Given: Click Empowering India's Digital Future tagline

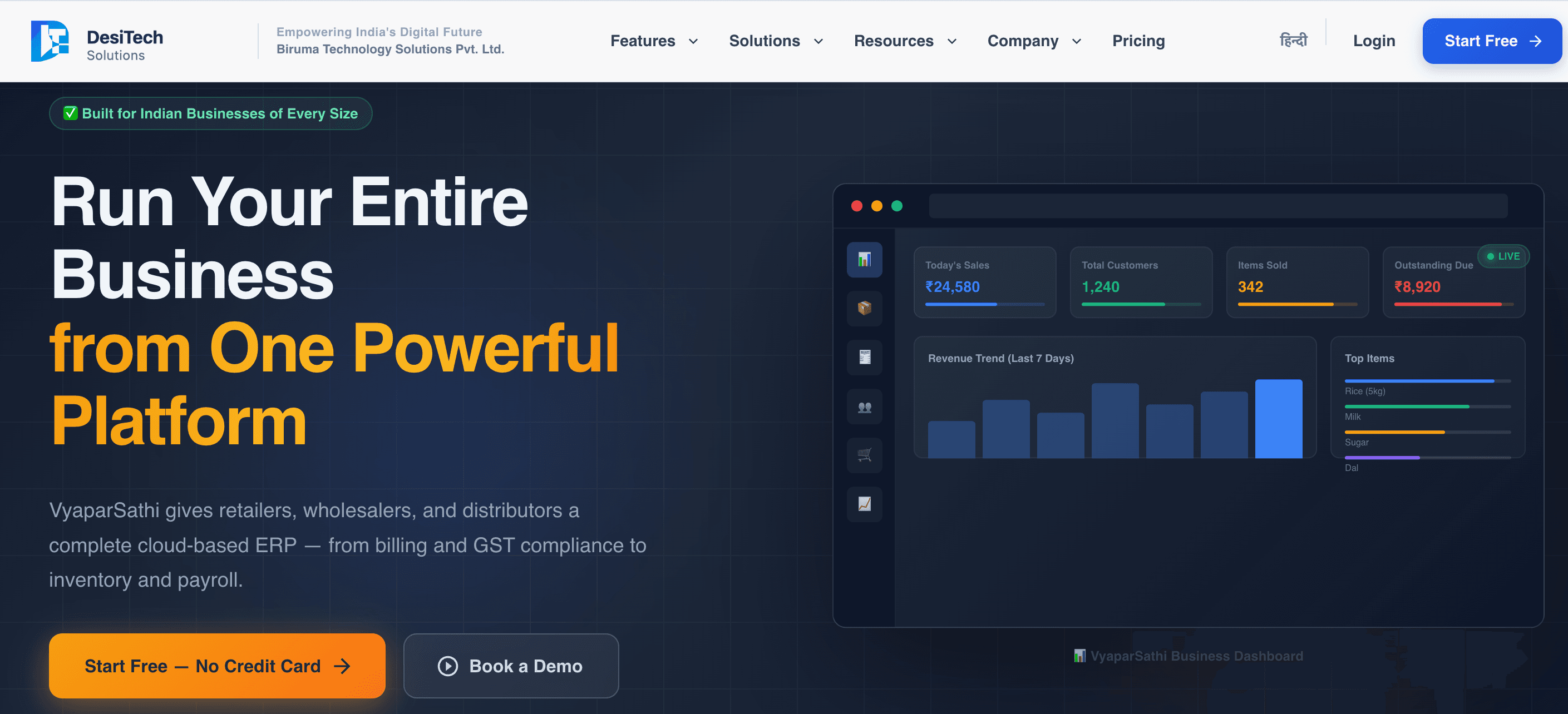Looking at the screenshot, I should coord(378,32).
